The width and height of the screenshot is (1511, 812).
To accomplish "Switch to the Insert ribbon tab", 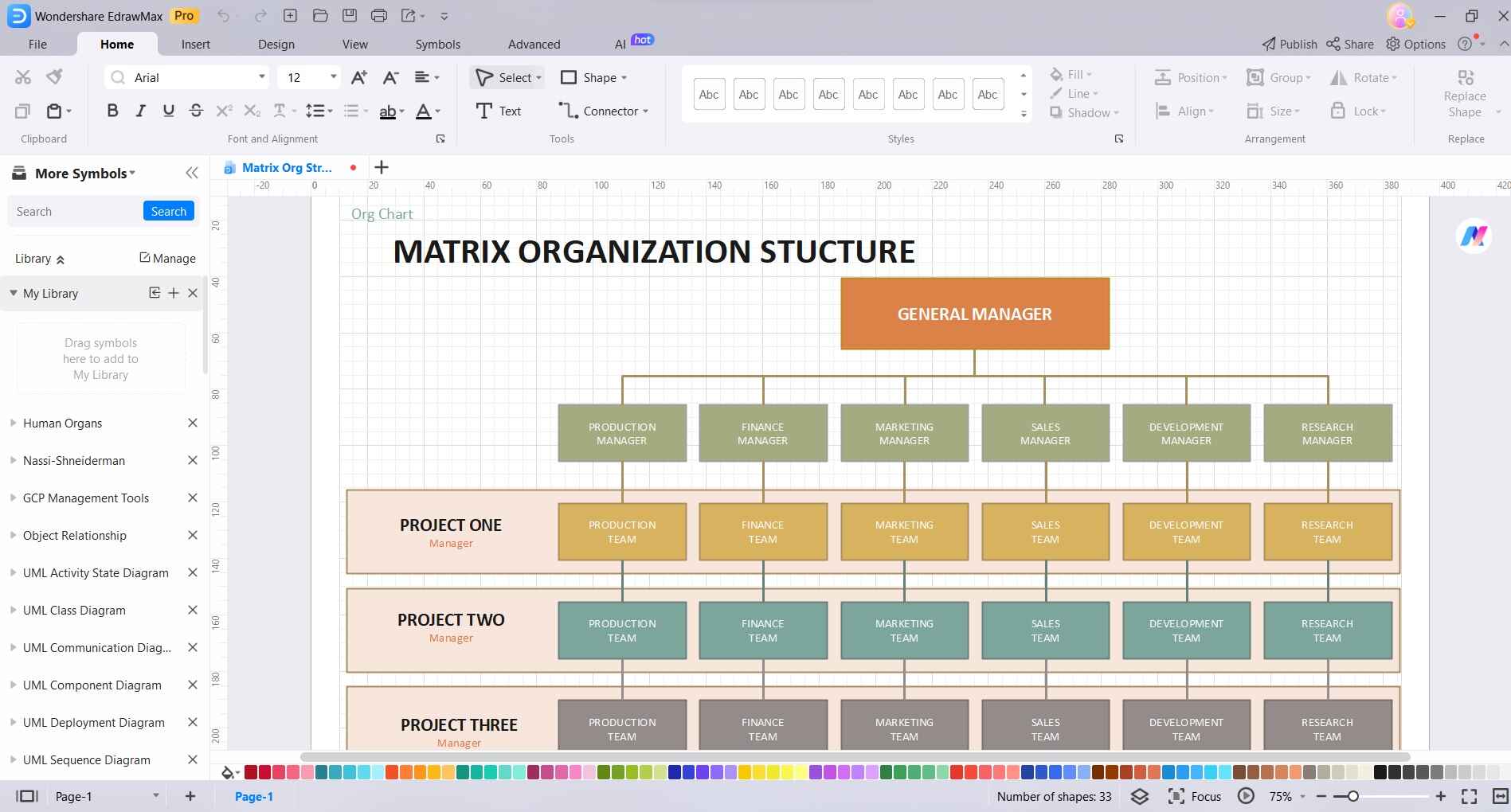I will 196,44.
